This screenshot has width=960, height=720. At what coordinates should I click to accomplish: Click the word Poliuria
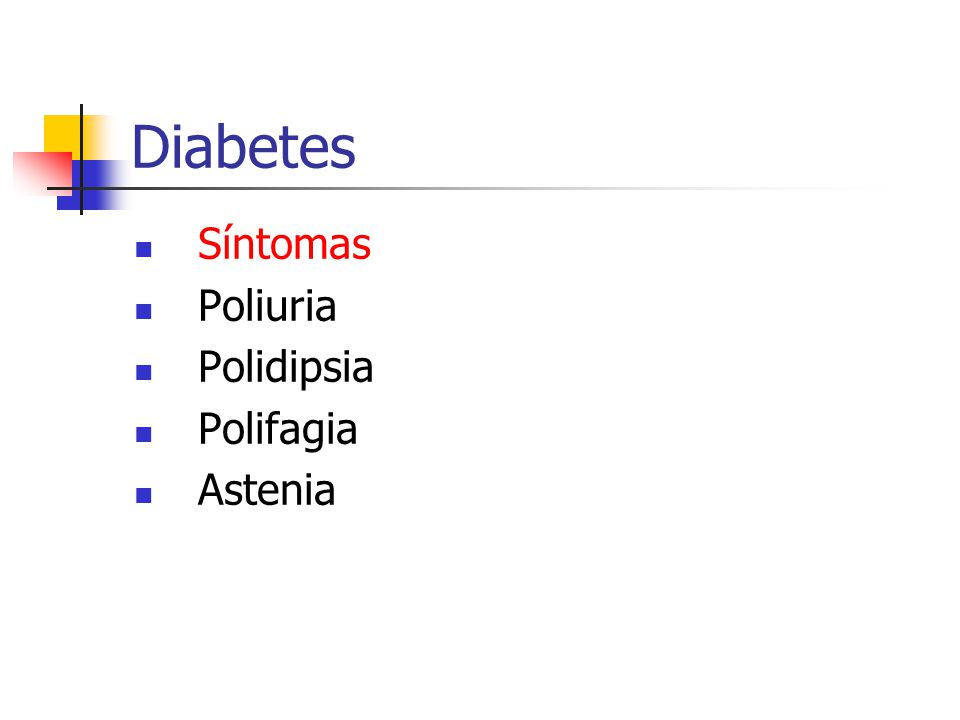point(267,305)
